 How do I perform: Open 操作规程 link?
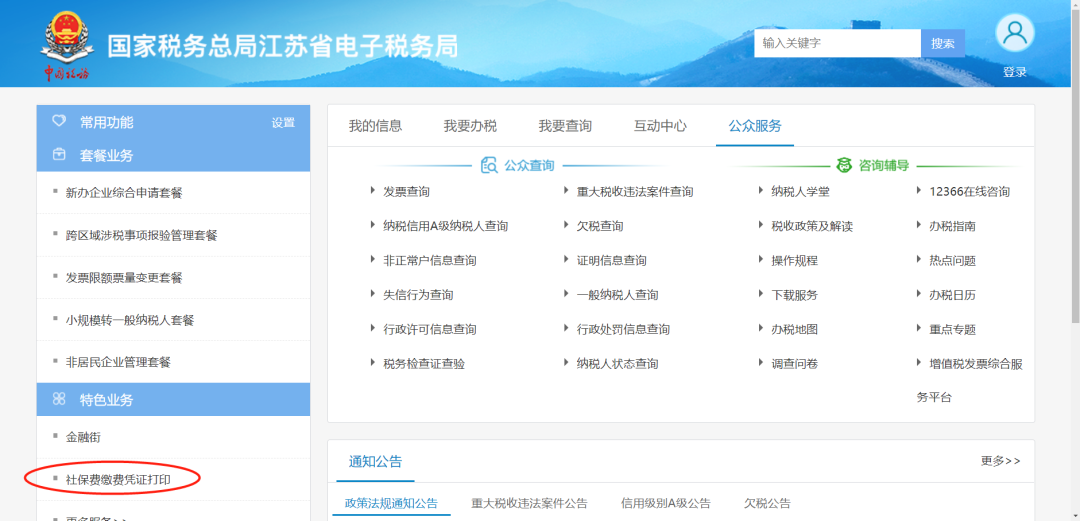tap(795, 260)
